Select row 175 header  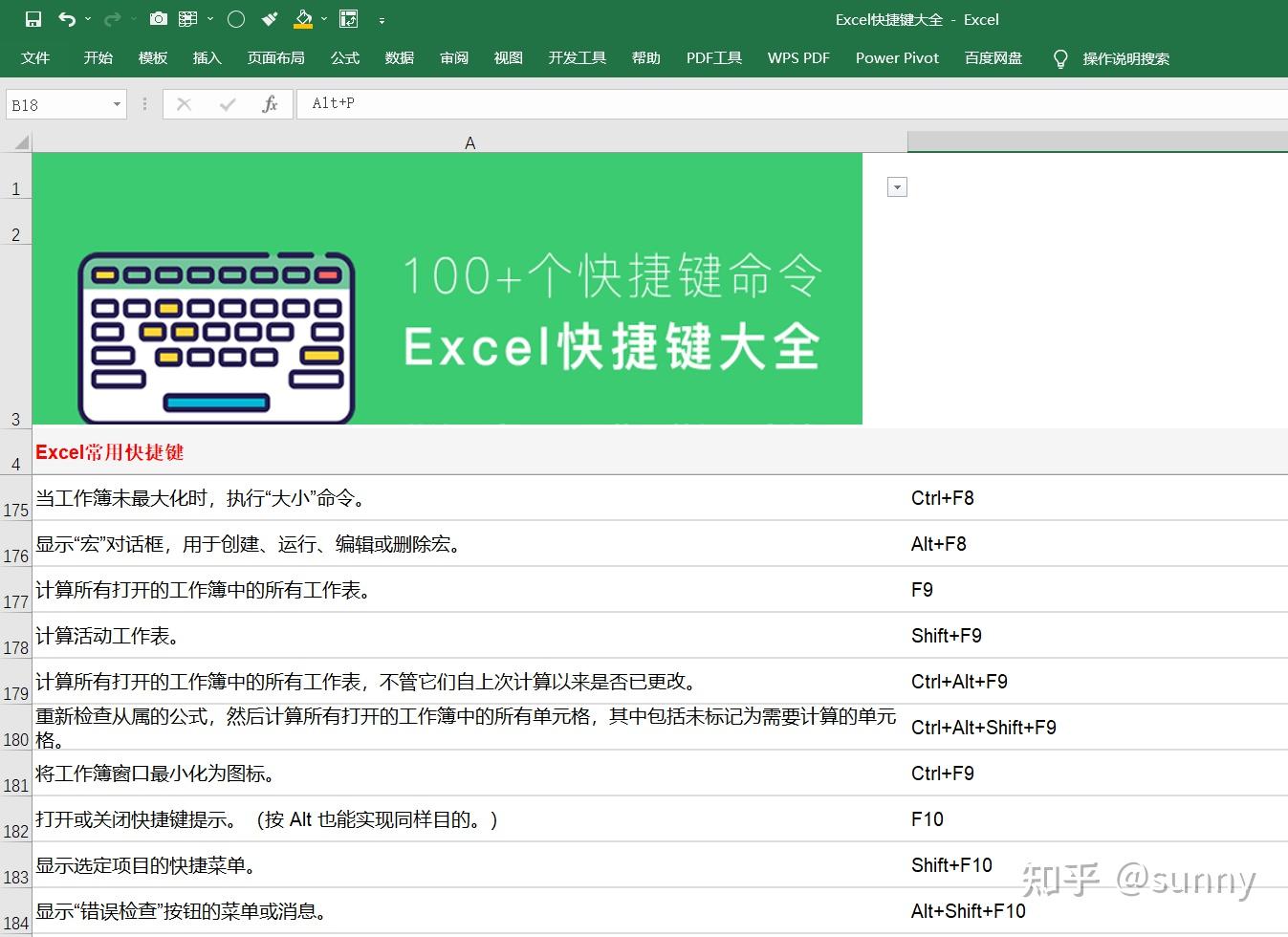point(16,498)
